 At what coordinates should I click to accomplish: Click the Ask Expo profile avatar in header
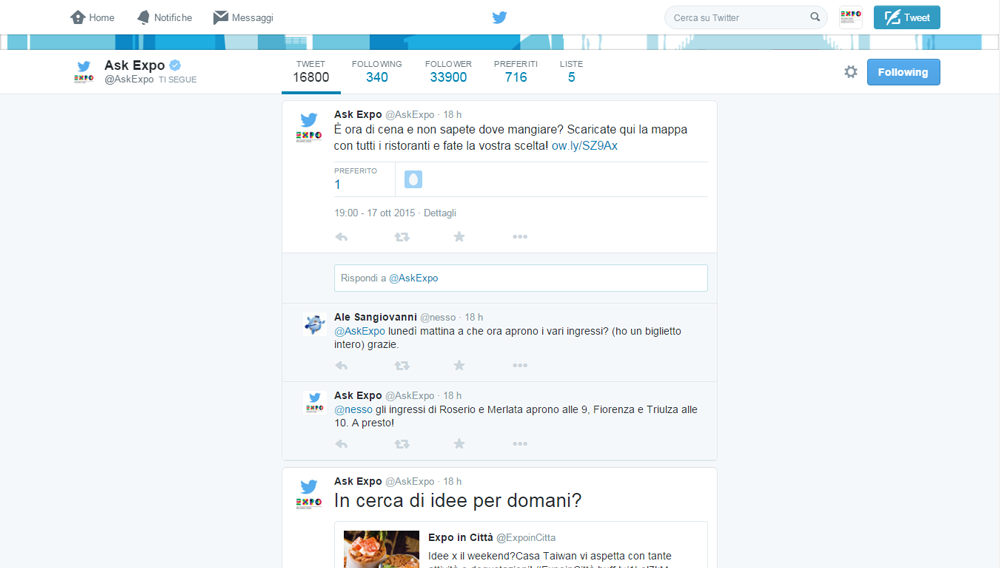84,71
